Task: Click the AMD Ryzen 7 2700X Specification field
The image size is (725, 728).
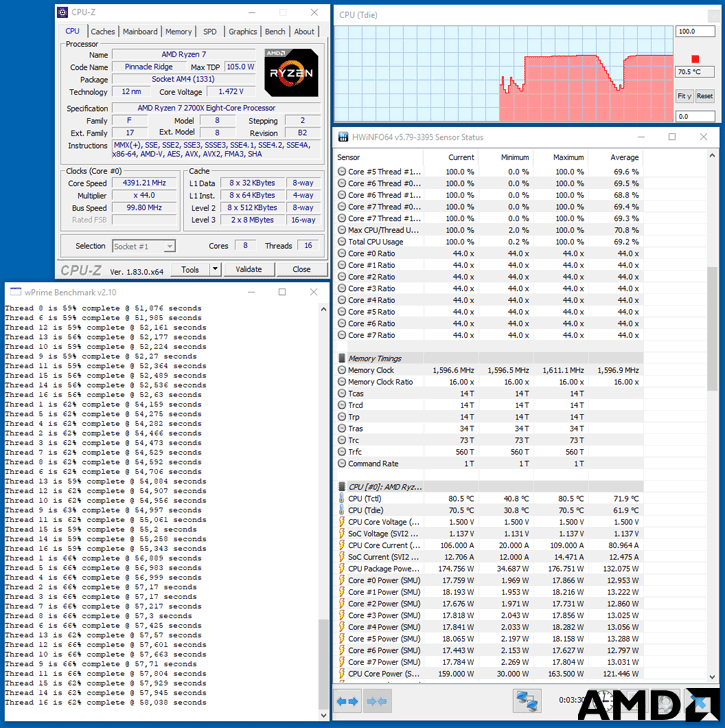Action: tap(217, 108)
